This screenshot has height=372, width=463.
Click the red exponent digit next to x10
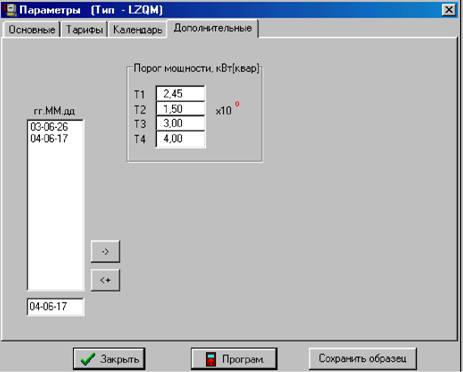pyautogui.click(x=237, y=104)
